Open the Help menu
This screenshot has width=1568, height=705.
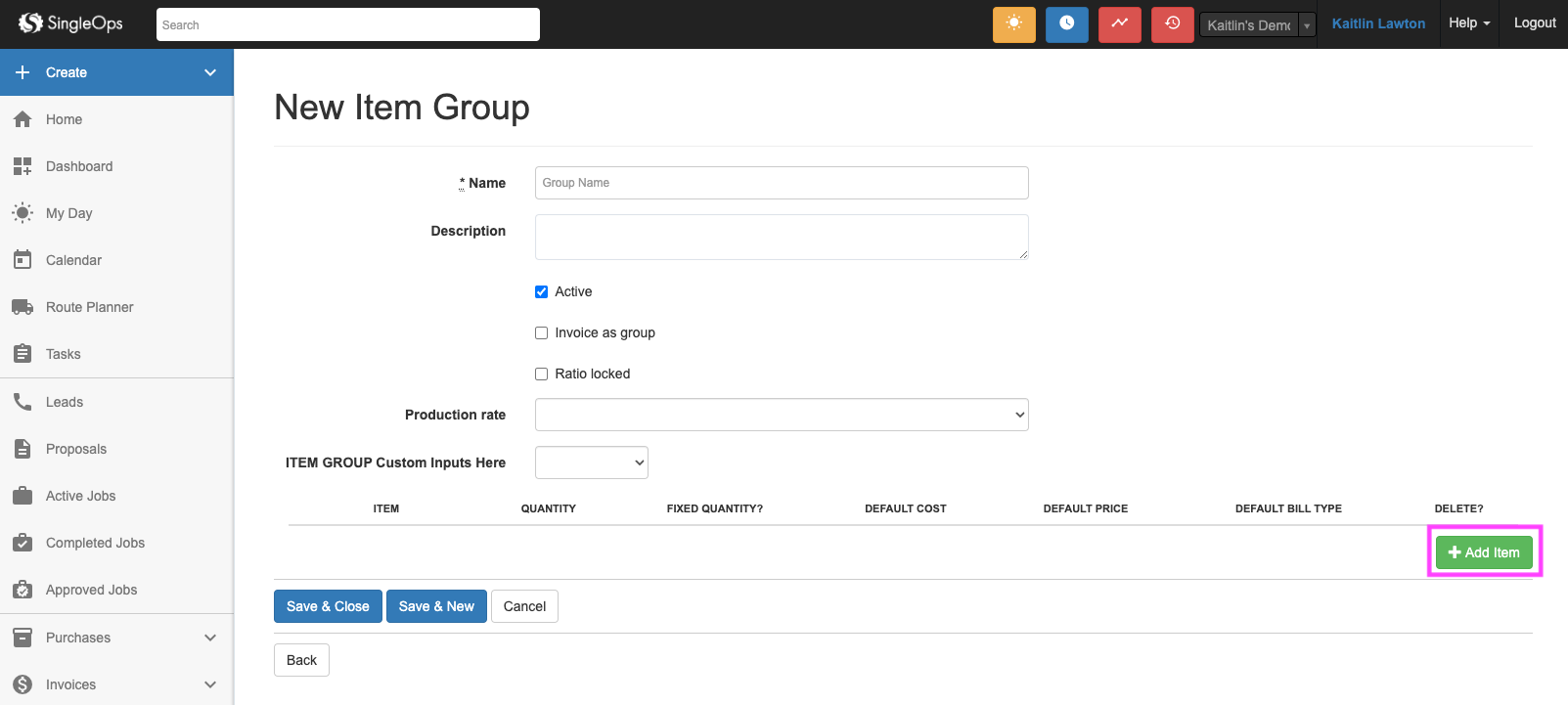click(x=1469, y=23)
